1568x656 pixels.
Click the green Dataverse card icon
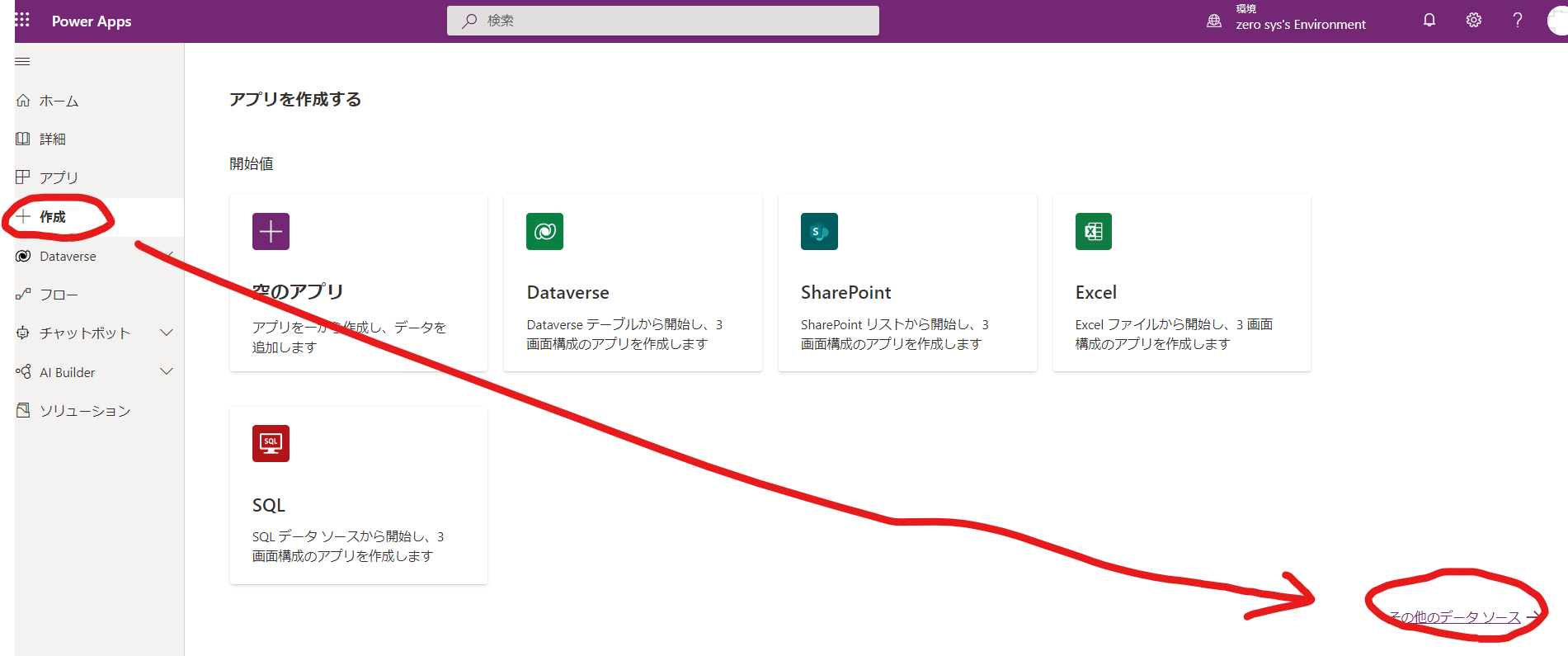click(x=544, y=231)
